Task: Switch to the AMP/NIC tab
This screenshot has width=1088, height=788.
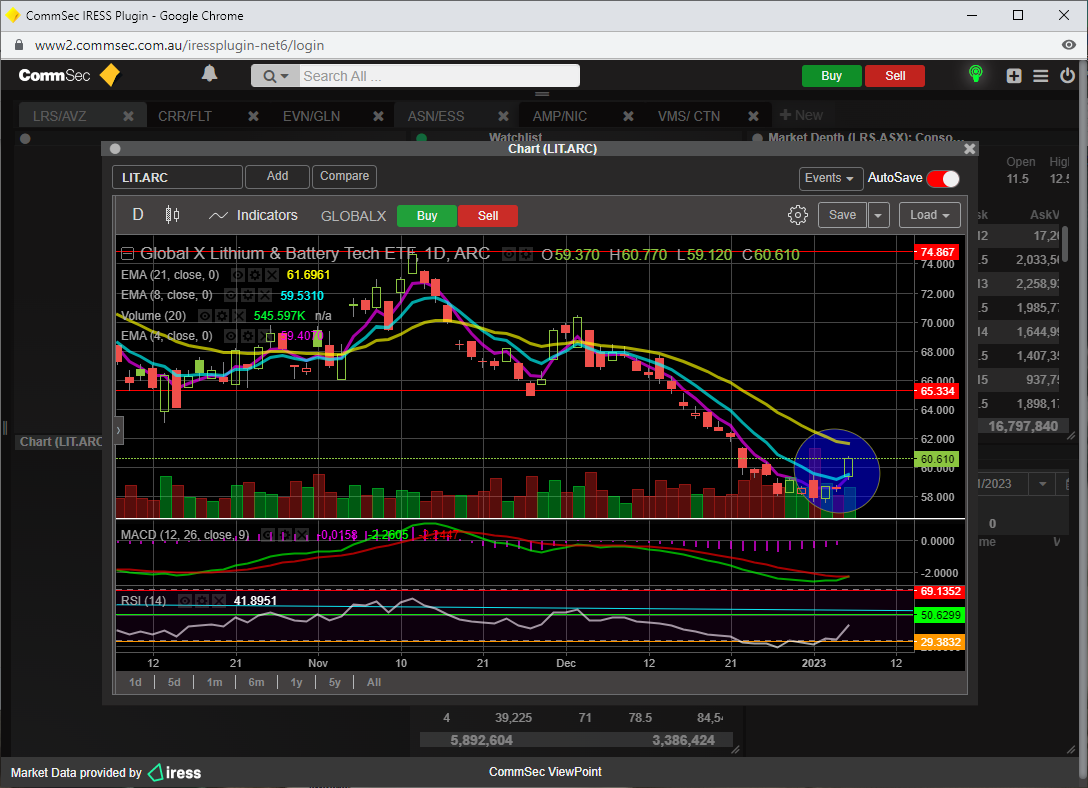Action: [559, 116]
